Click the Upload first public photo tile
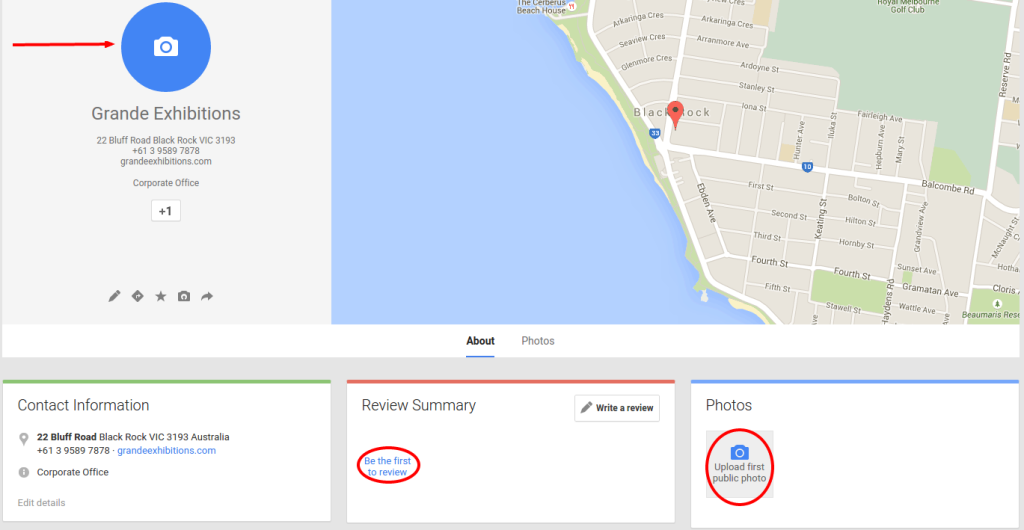The width and height of the screenshot is (1024, 530). click(x=739, y=465)
